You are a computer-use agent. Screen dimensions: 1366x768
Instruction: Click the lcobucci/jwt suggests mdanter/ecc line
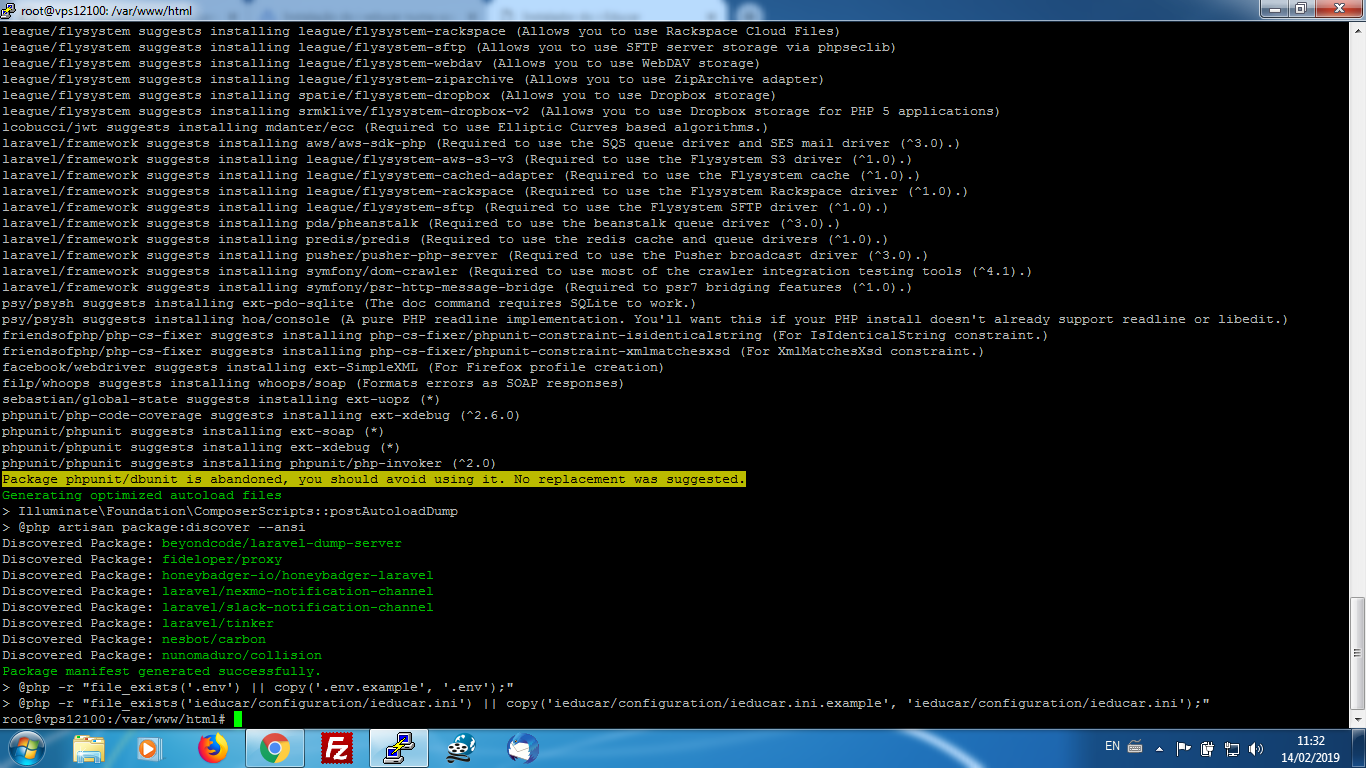[x=386, y=127]
